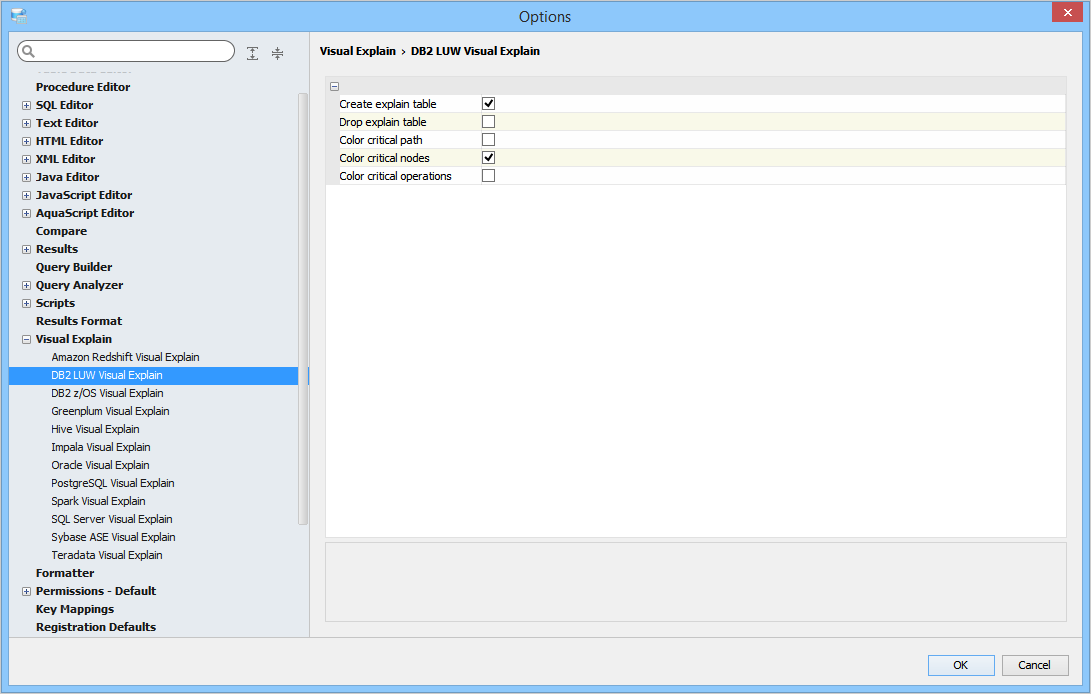Expand the HTML Editor node
The width and height of the screenshot is (1091, 694).
coord(26,141)
